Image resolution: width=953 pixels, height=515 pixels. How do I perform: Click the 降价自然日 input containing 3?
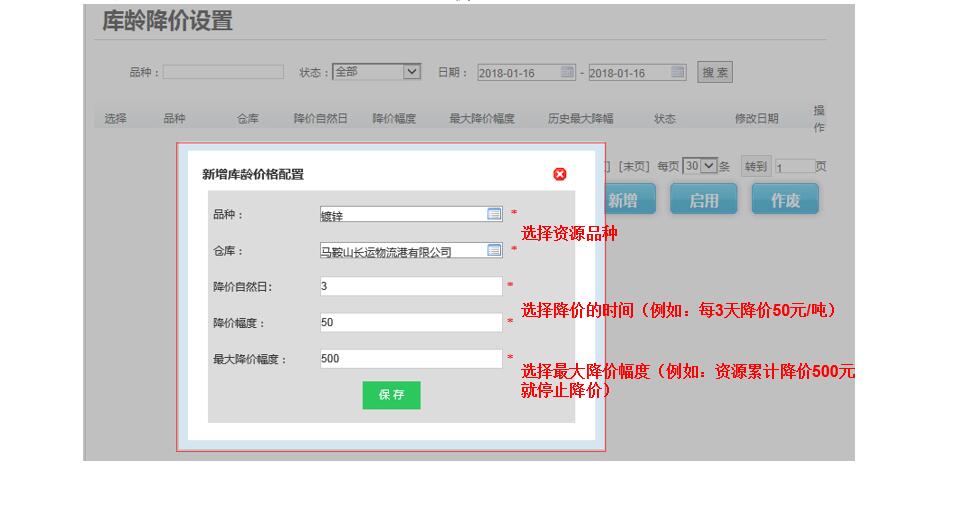tap(410, 287)
